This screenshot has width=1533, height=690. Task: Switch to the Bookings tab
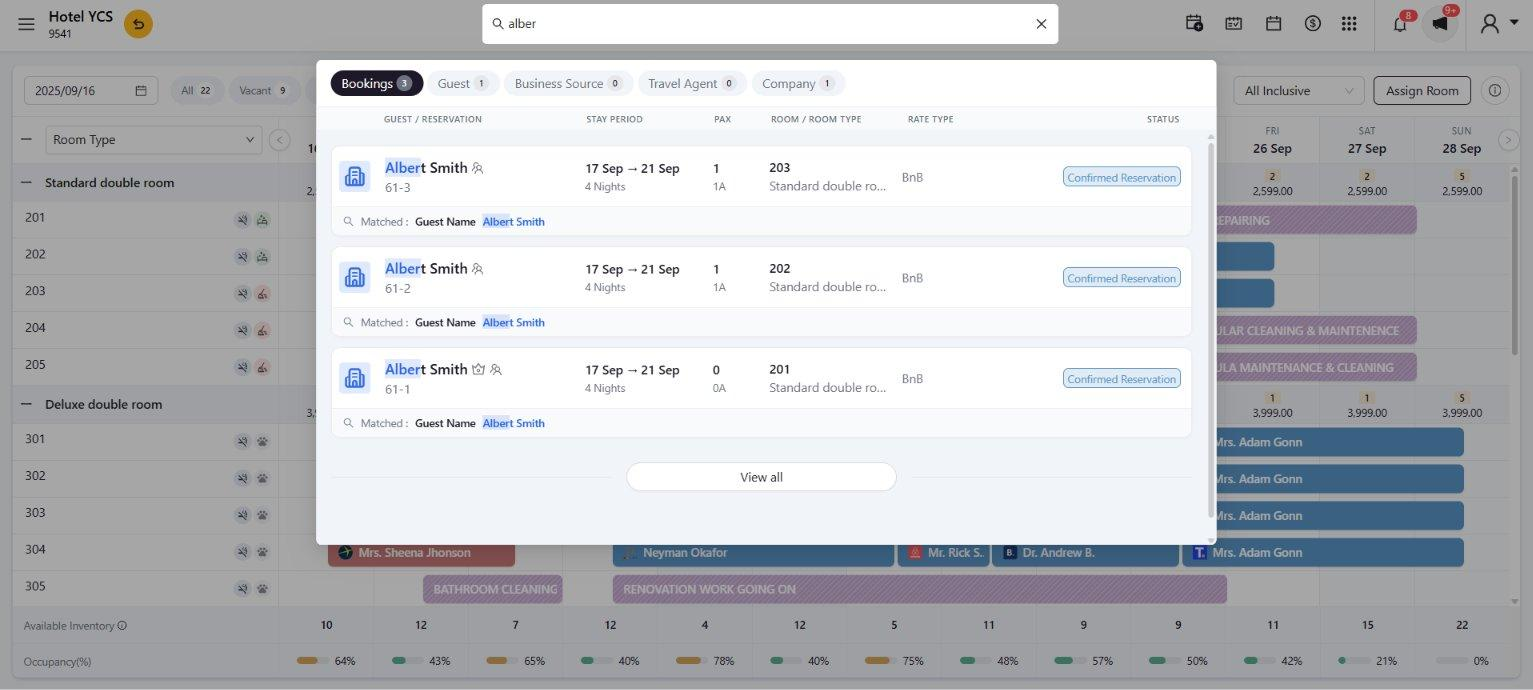[x=377, y=83]
